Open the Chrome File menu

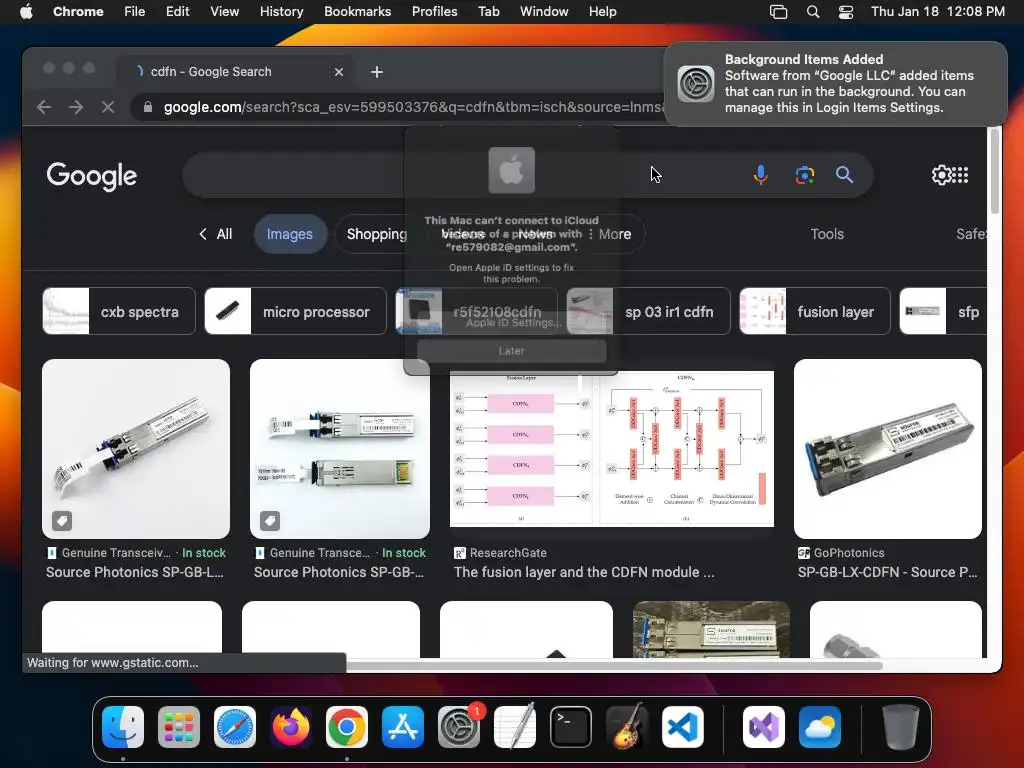tap(135, 12)
